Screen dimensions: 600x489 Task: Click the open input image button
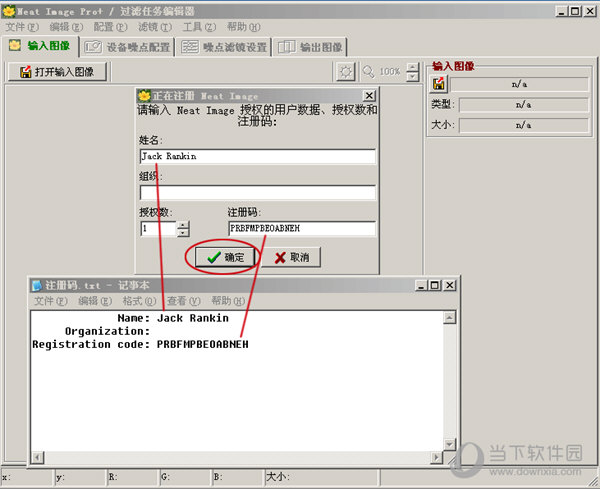click(x=57, y=72)
